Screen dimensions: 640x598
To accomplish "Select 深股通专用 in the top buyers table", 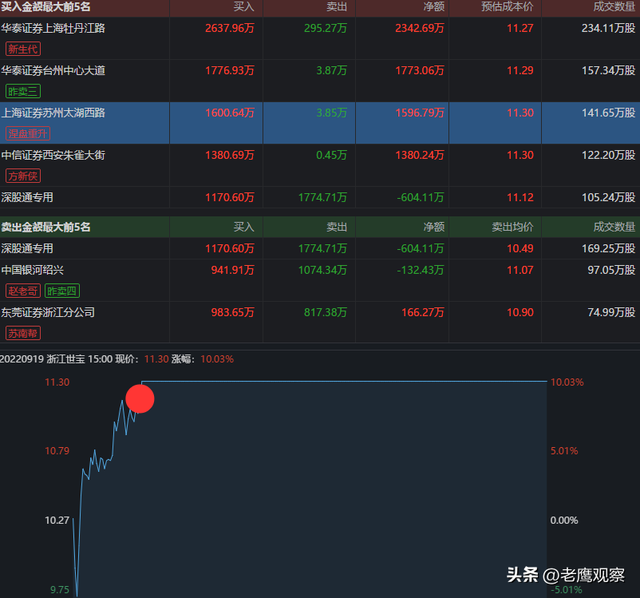I will tap(27, 198).
